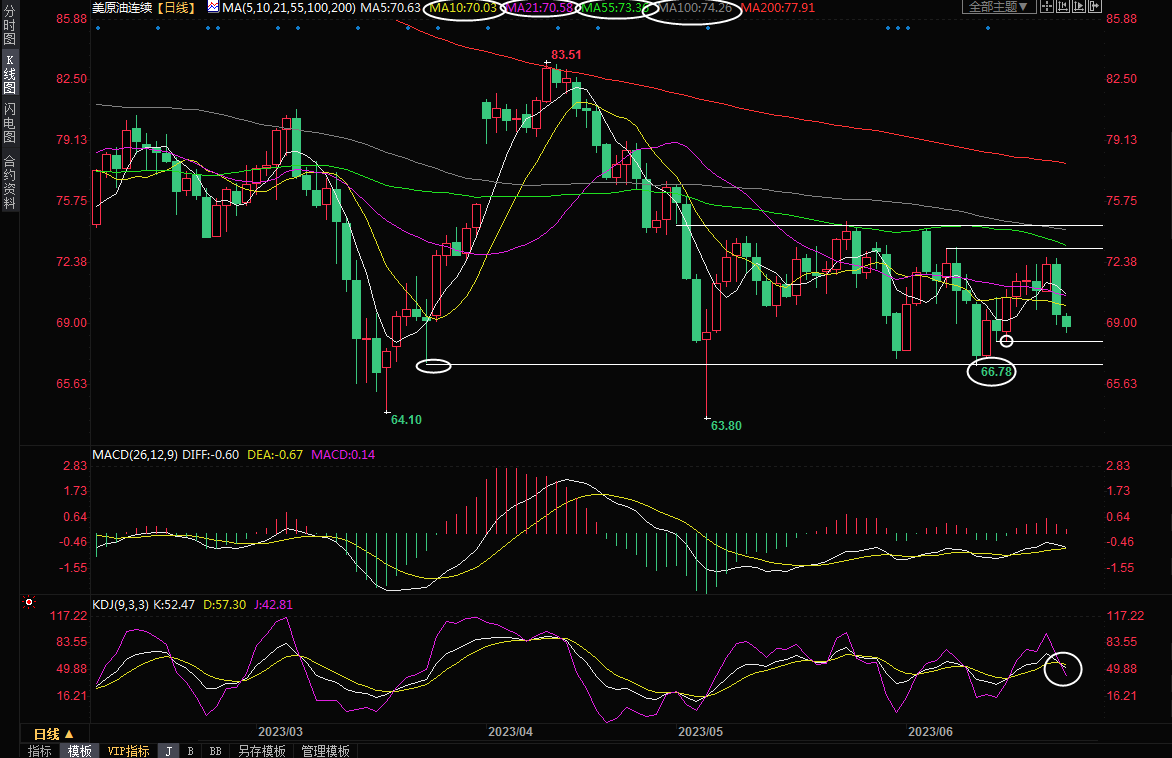This screenshot has height=758, width=1172.
Task: Click the MA indicator chart icon
Action: pos(213,7)
